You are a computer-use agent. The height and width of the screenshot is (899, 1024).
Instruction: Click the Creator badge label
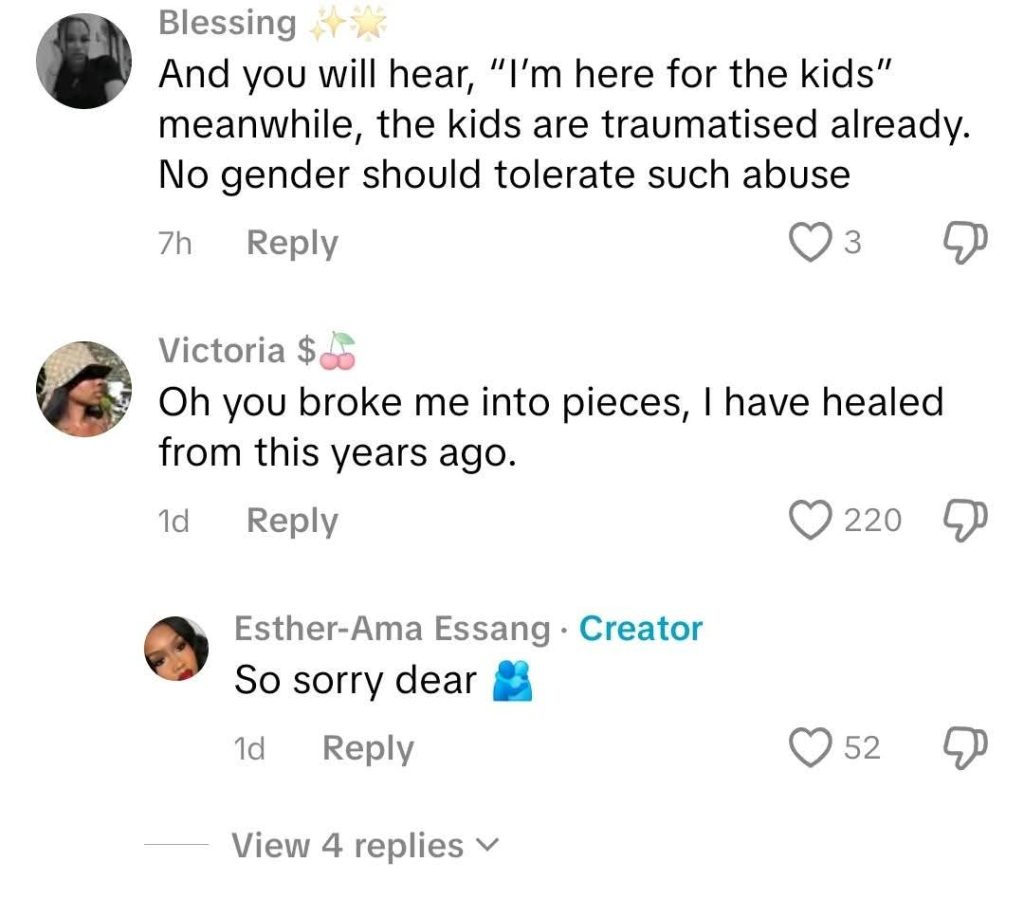click(x=641, y=629)
